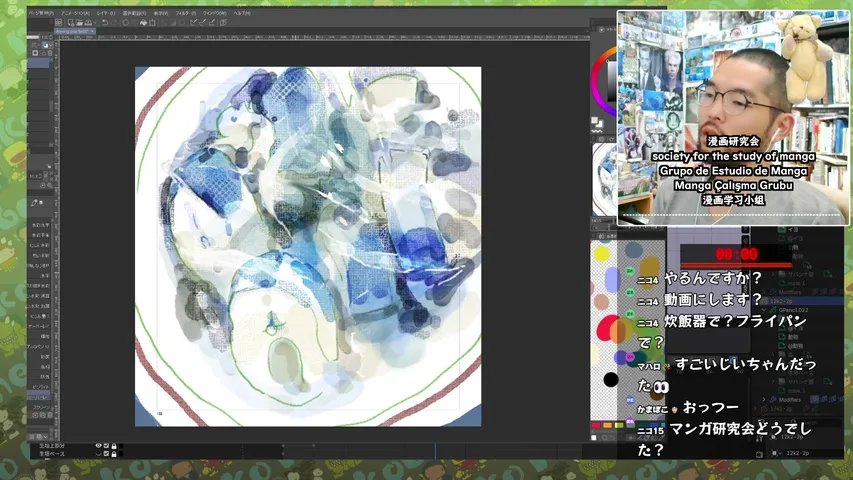Collapse the GPencil.022 item in outliner
Image resolution: width=853 pixels, height=480 pixels.
coord(765,310)
